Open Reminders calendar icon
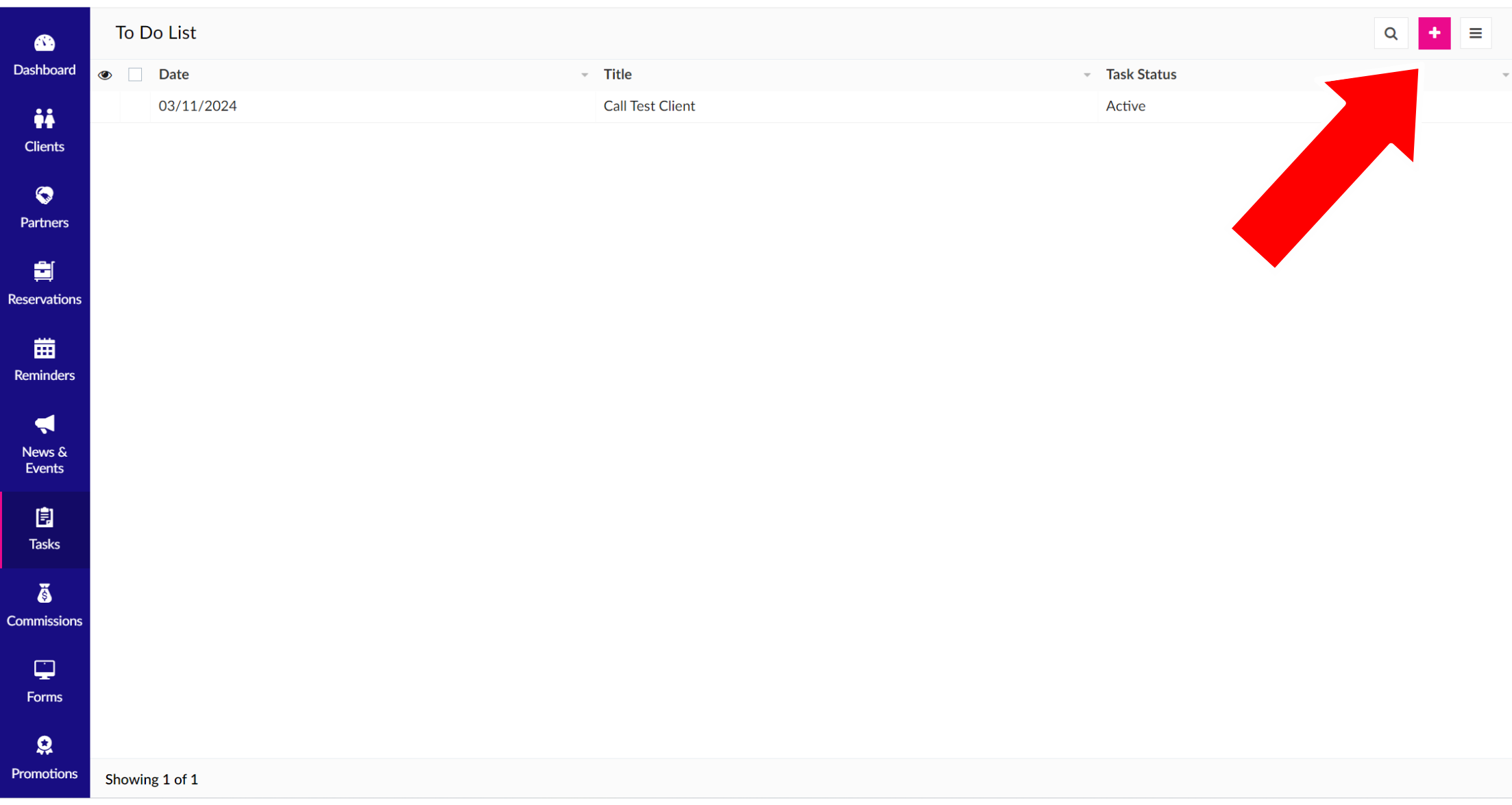1512x805 pixels. tap(45, 348)
